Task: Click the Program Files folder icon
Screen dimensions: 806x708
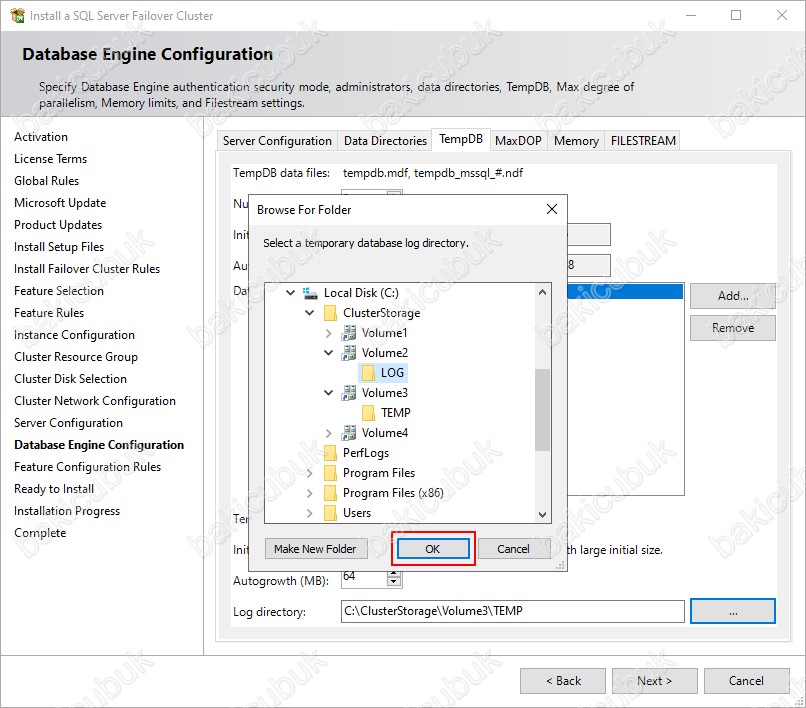Action: pos(330,473)
